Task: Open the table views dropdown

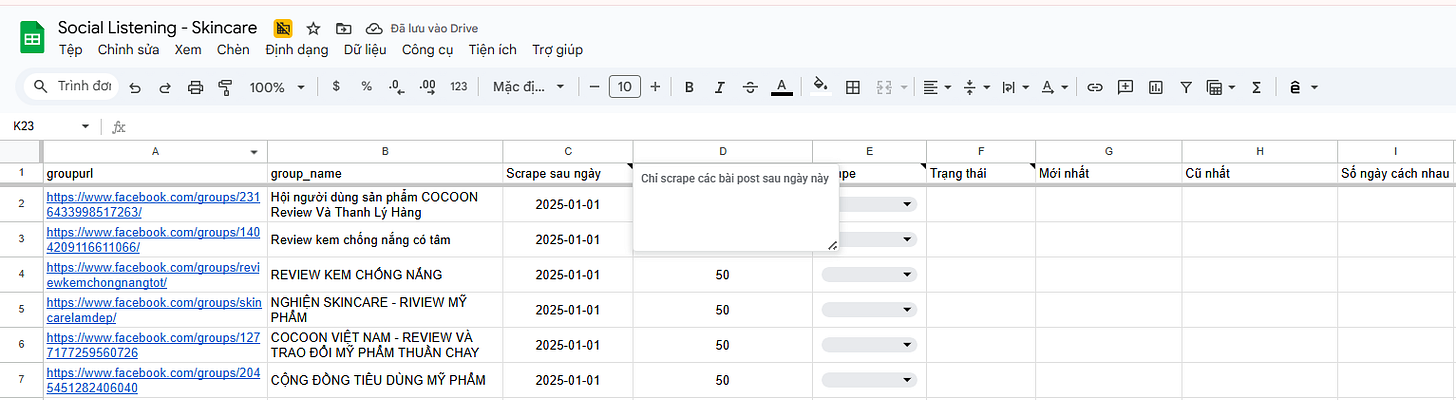Action: coord(1221,87)
